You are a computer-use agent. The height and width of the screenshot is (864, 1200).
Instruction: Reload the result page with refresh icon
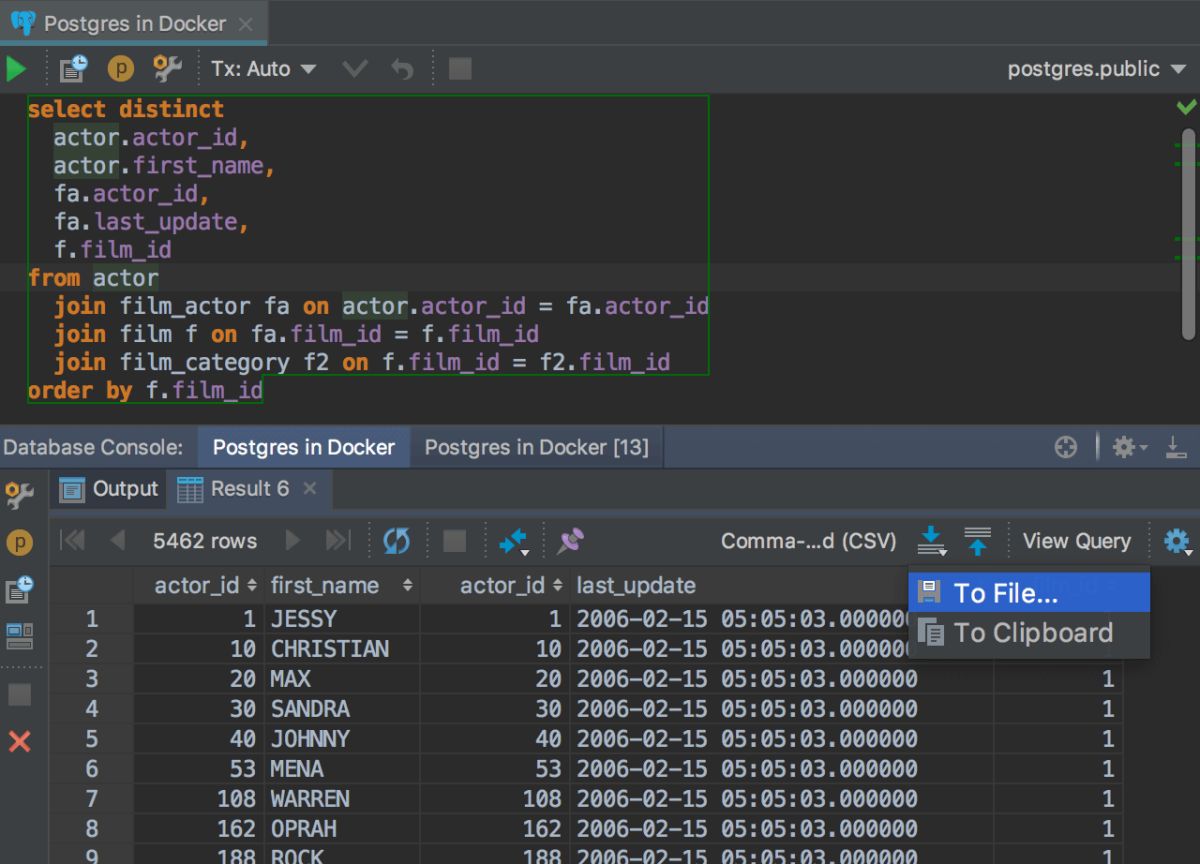tap(397, 541)
